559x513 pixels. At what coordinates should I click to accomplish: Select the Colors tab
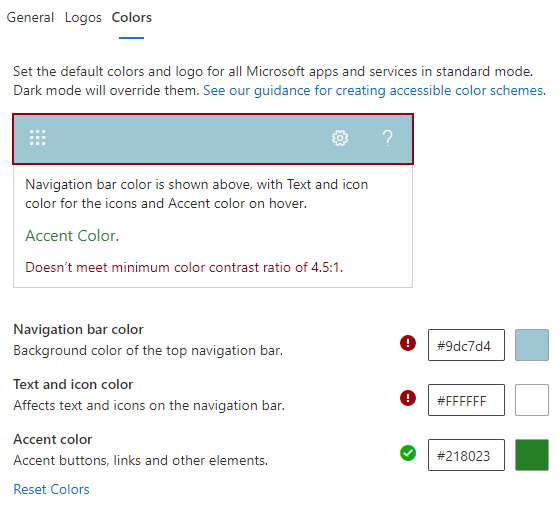[x=132, y=17]
